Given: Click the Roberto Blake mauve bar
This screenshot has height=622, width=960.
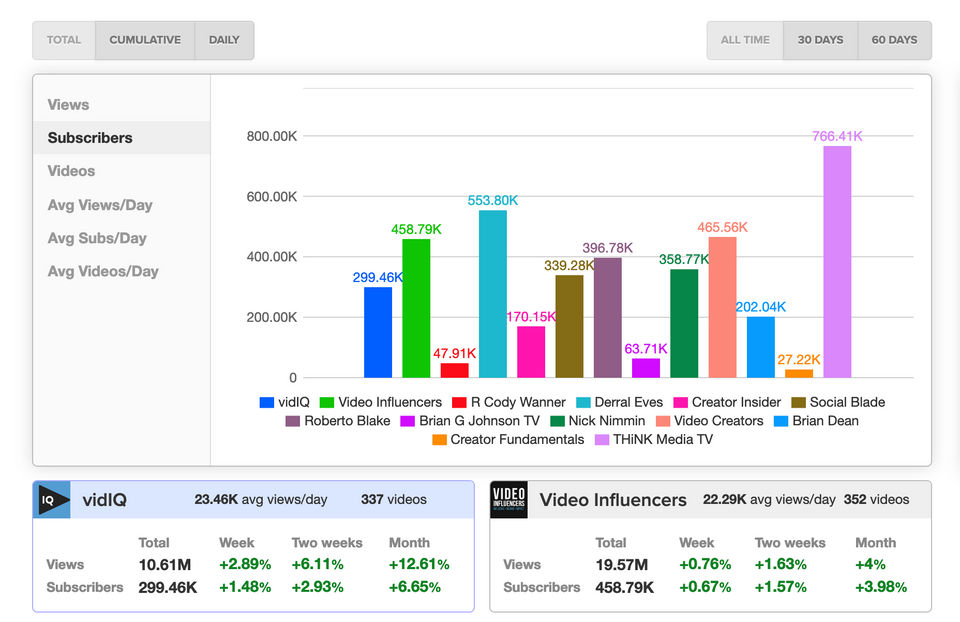Looking at the screenshot, I should tap(607, 318).
